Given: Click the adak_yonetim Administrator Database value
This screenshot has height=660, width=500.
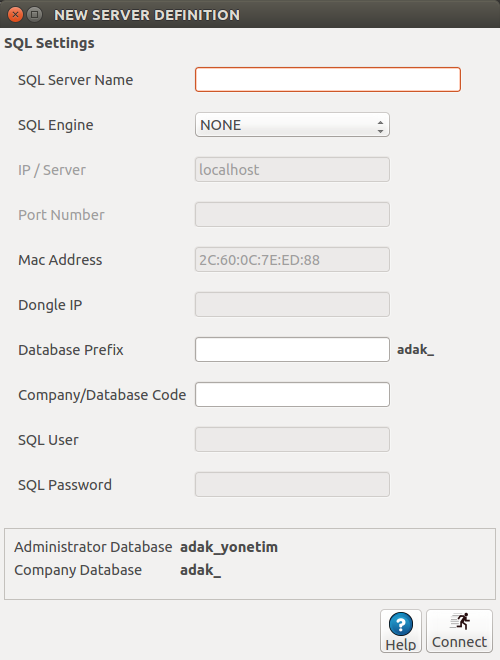Looking at the screenshot, I should [x=229, y=547].
